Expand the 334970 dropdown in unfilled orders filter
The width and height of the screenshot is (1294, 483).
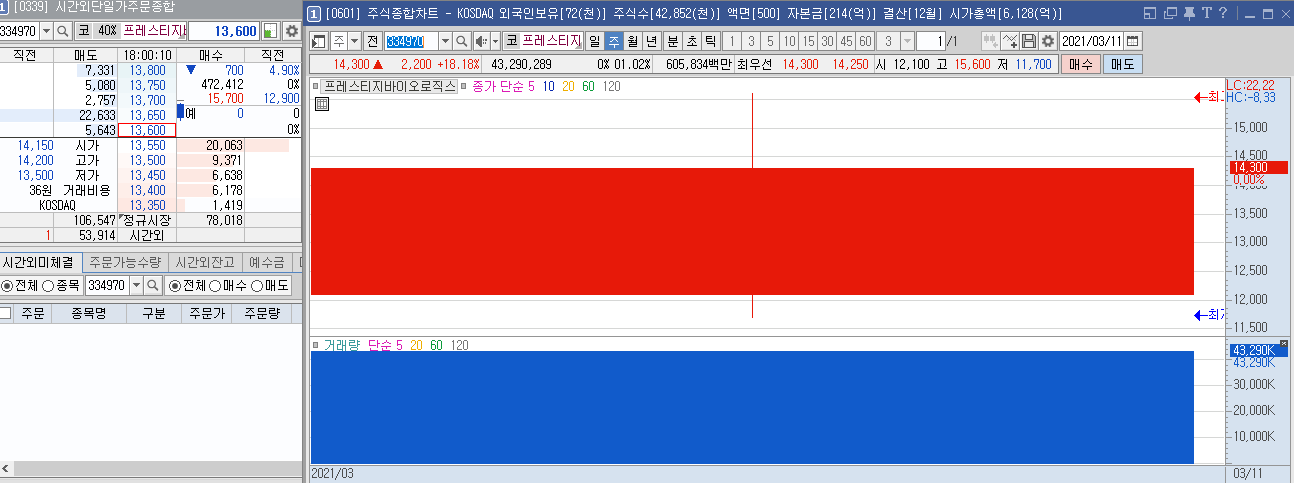(x=136, y=285)
